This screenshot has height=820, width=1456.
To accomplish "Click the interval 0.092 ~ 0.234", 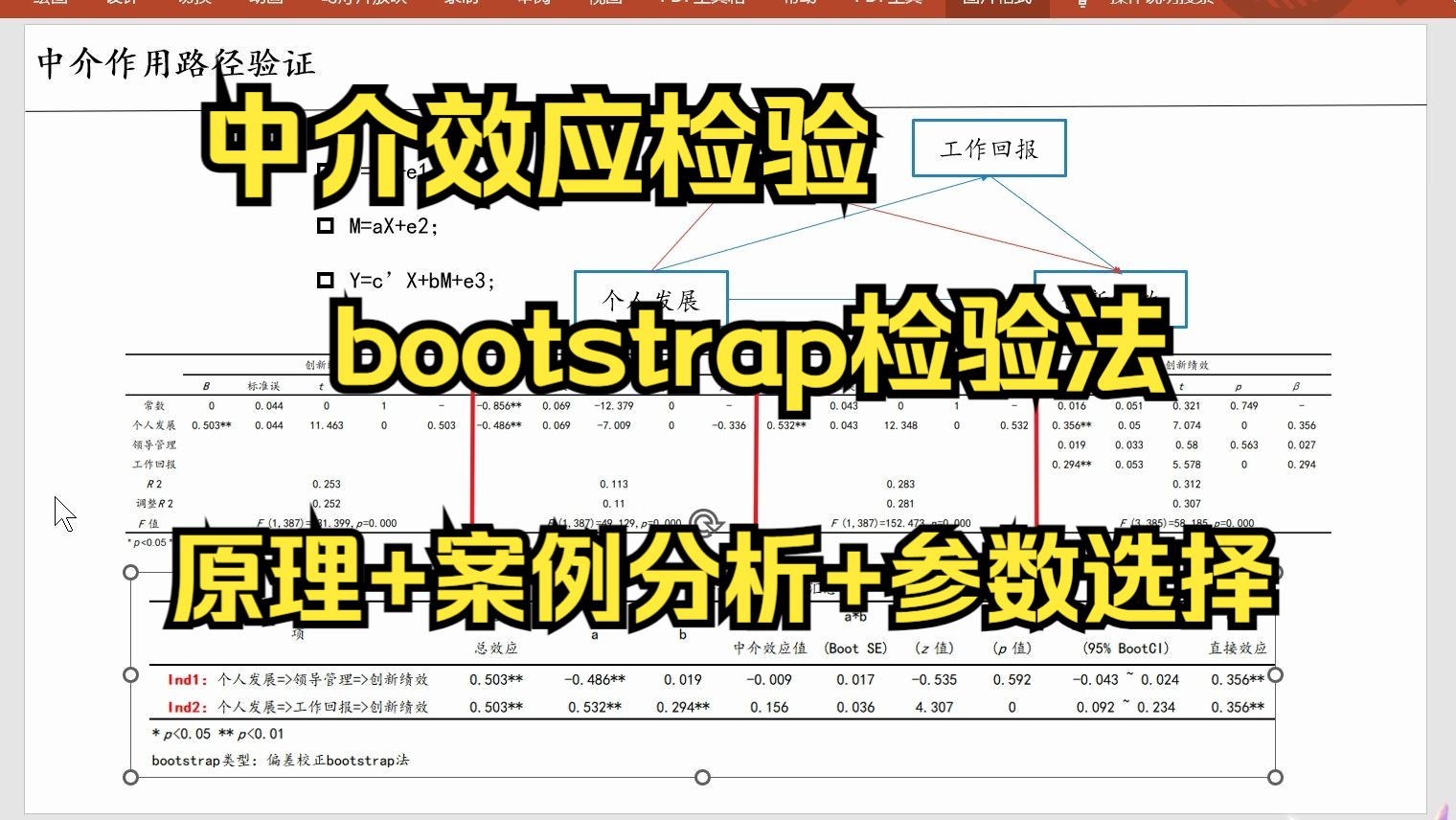I will [1126, 707].
